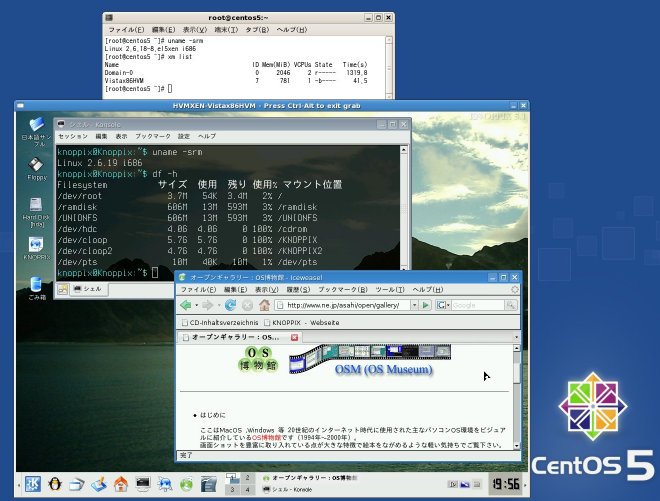Click the Iceweasel forward arrow
The image size is (660, 501).
click(208, 305)
